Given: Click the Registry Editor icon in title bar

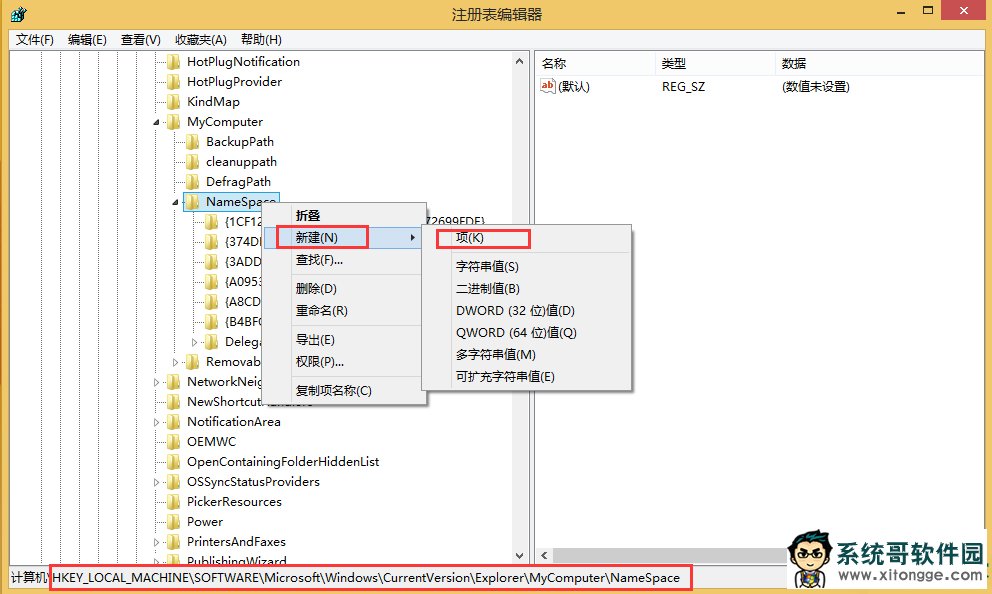Looking at the screenshot, I should [x=17, y=14].
